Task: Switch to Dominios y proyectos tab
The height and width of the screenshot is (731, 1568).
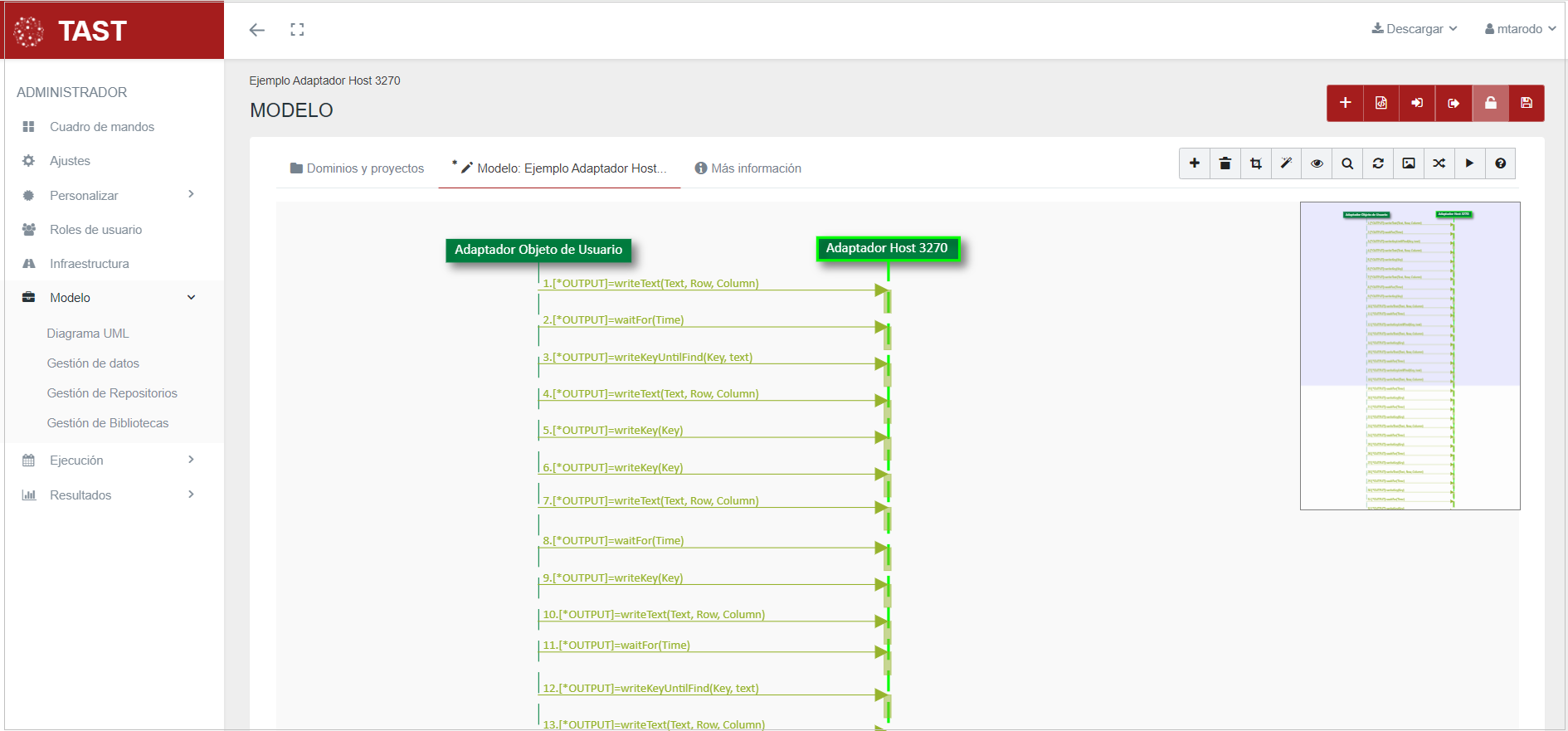Action: (x=357, y=168)
